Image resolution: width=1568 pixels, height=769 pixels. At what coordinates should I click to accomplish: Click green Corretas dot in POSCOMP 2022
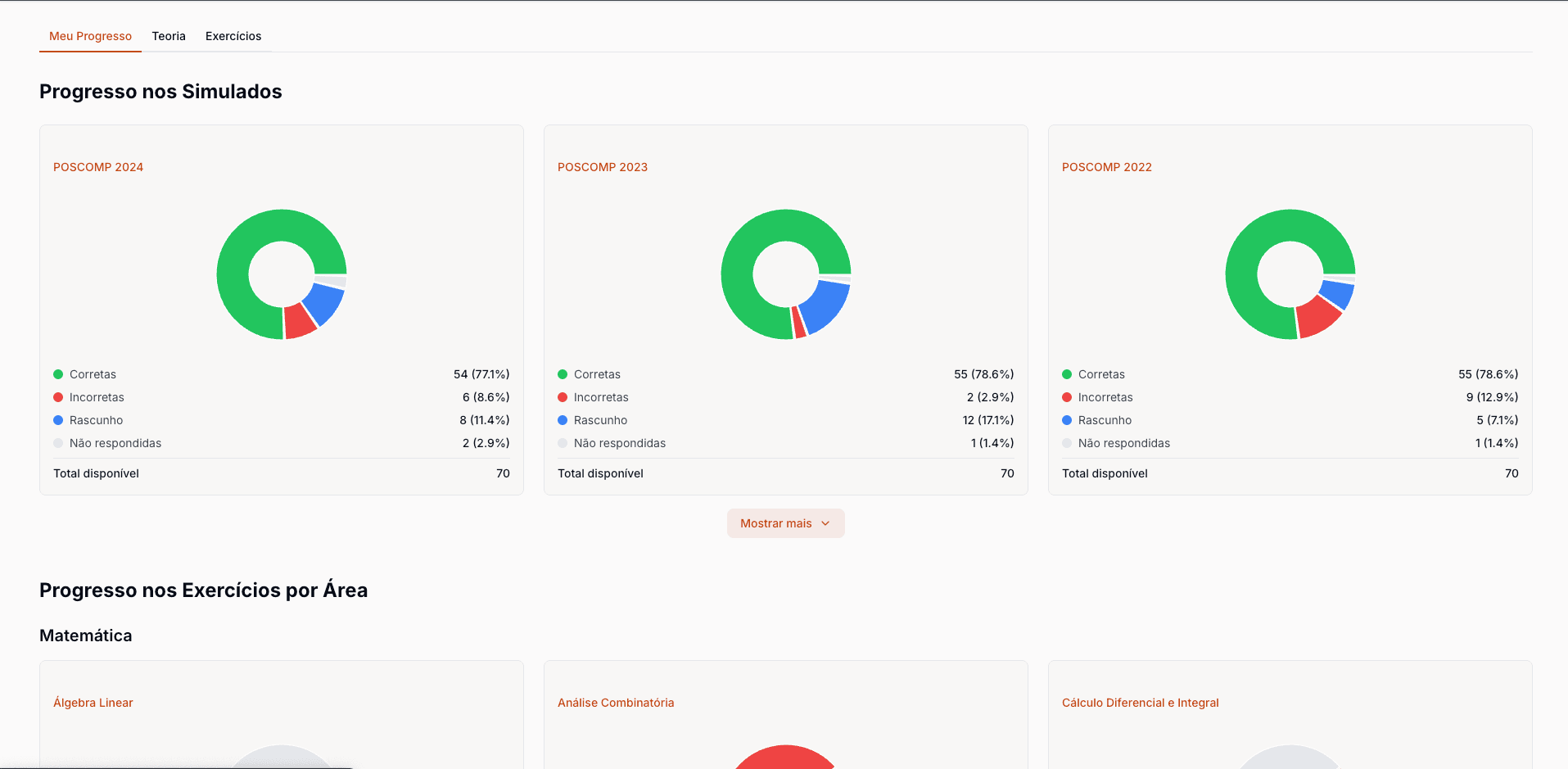(1067, 374)
